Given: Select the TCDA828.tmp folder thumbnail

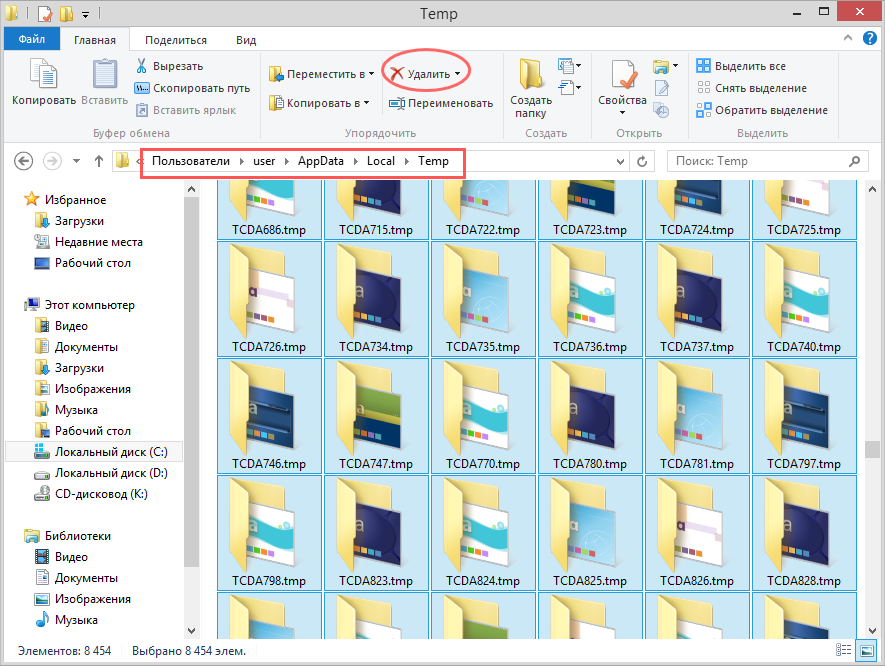Looking at the screenshot, I should tap(804, 533).
